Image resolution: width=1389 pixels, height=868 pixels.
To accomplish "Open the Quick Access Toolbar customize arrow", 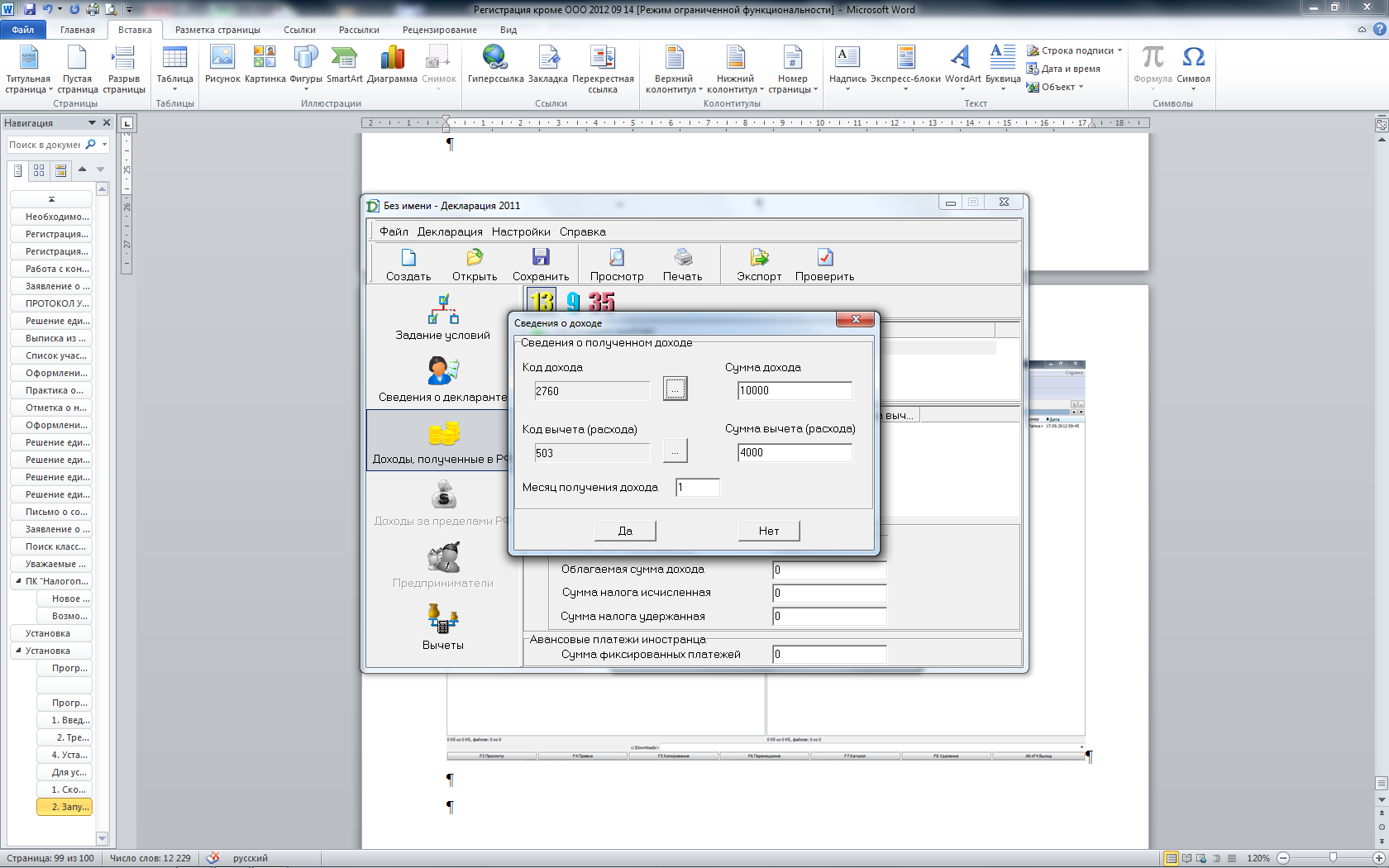I will click(x=129, y=10).
